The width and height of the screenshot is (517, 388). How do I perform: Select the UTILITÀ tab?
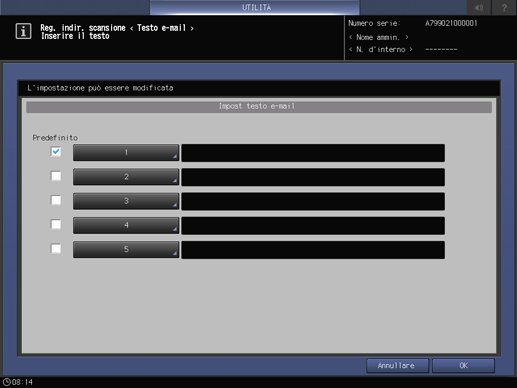255,7
